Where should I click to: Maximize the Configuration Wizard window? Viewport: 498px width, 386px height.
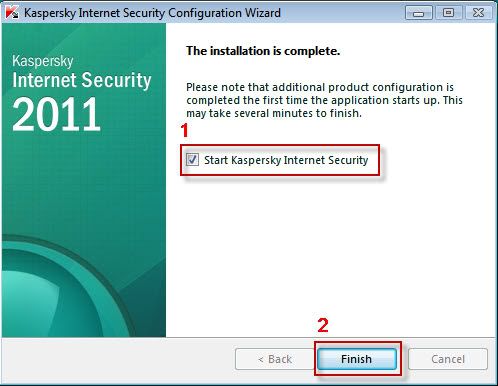pos(448,13)
